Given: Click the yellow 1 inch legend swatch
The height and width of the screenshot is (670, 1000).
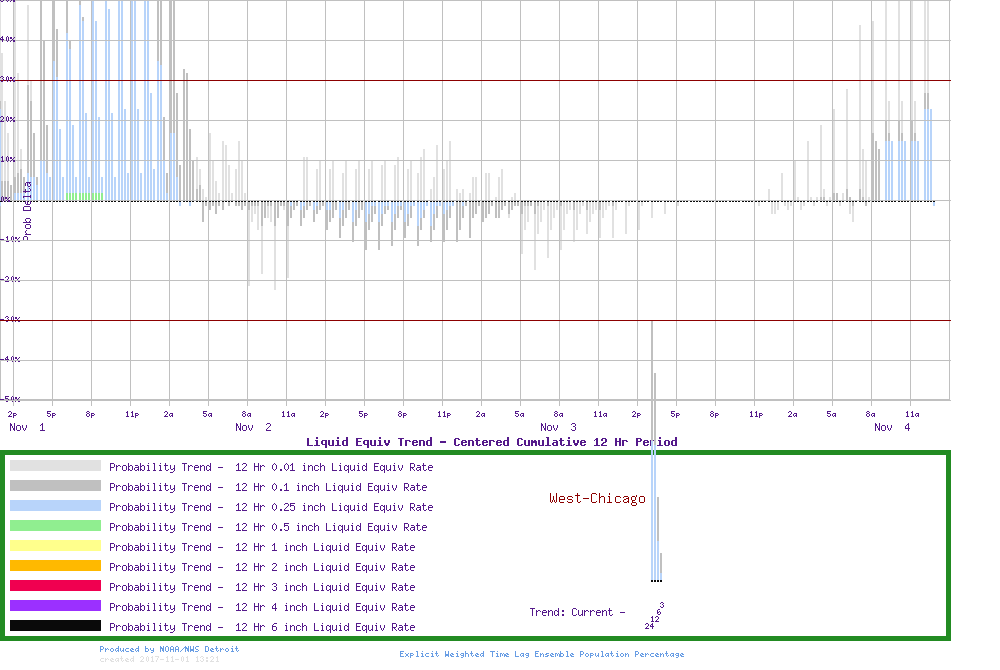Looking at the screenshot, I should (x=55, y=546).
